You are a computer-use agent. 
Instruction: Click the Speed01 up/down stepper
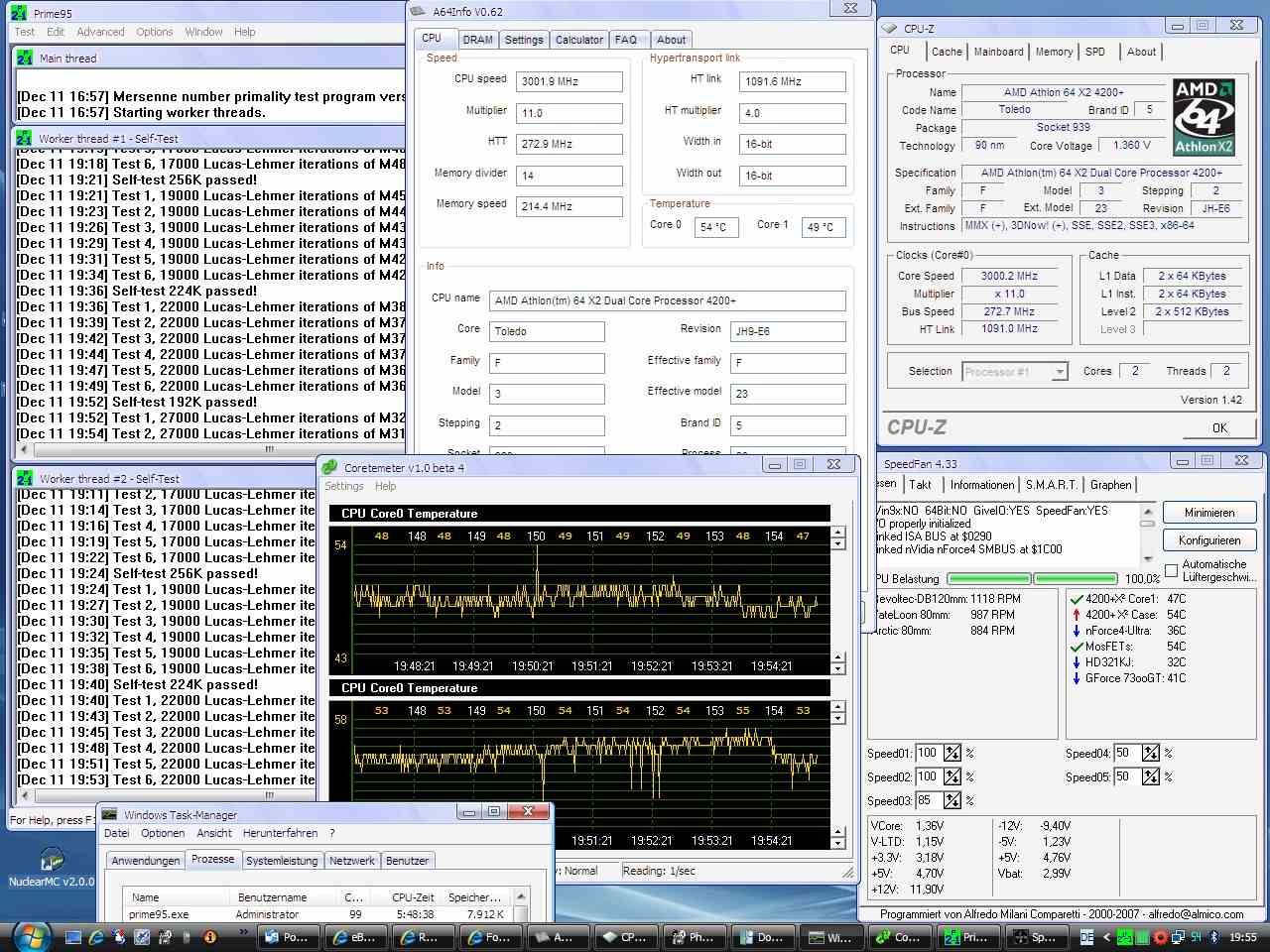(x=952, y=753)
